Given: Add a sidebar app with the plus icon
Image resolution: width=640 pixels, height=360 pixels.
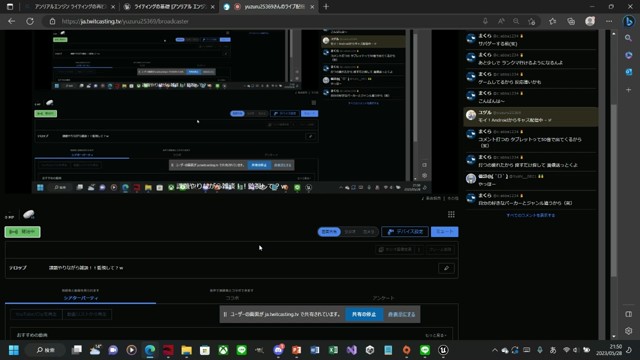Looking at the screenshot, I should click(629, 89).
